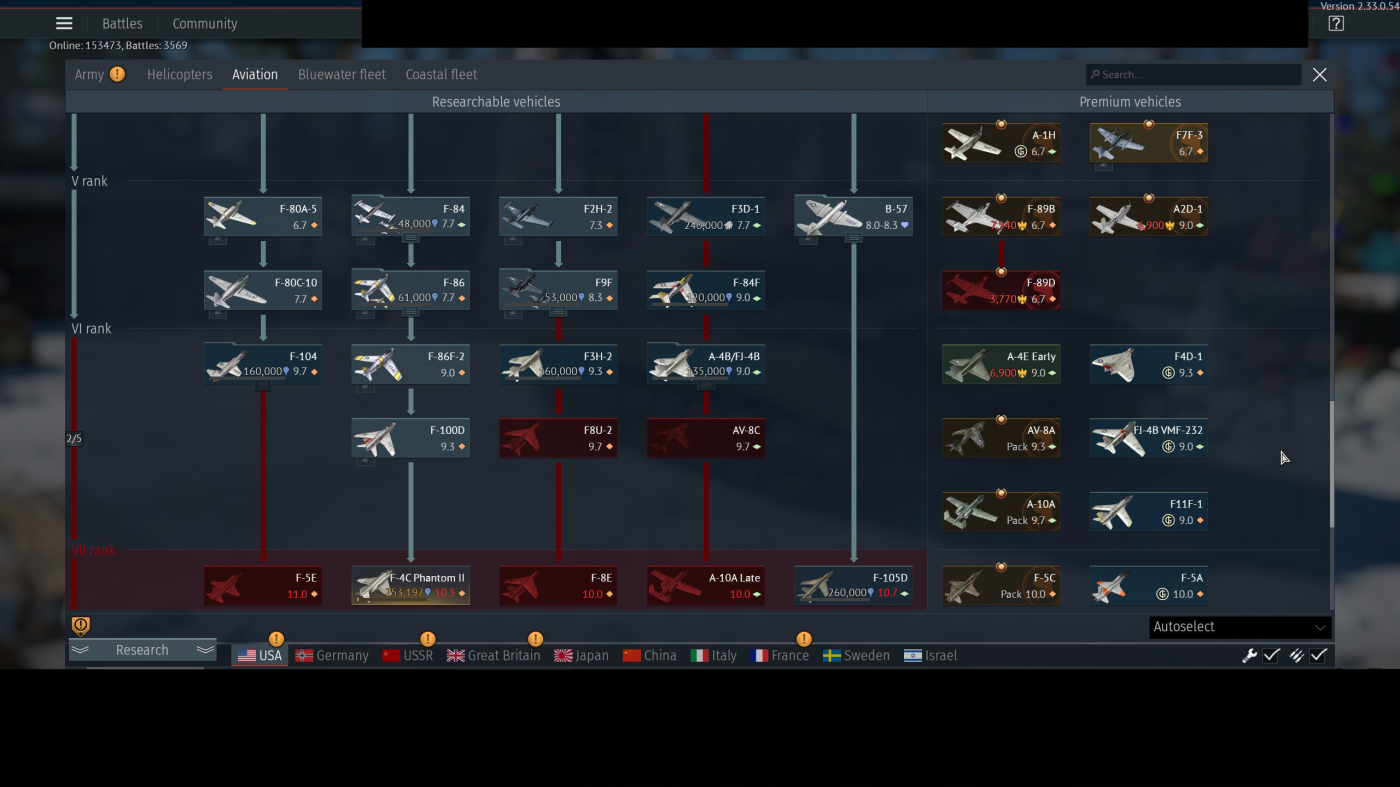Screen dimensions: 1400x787
Task: Open the Battles menu
Action: click(122, 23)
